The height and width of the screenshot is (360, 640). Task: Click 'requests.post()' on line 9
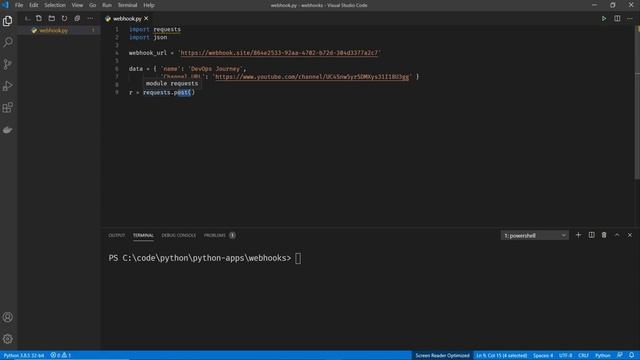coord(169,93)
